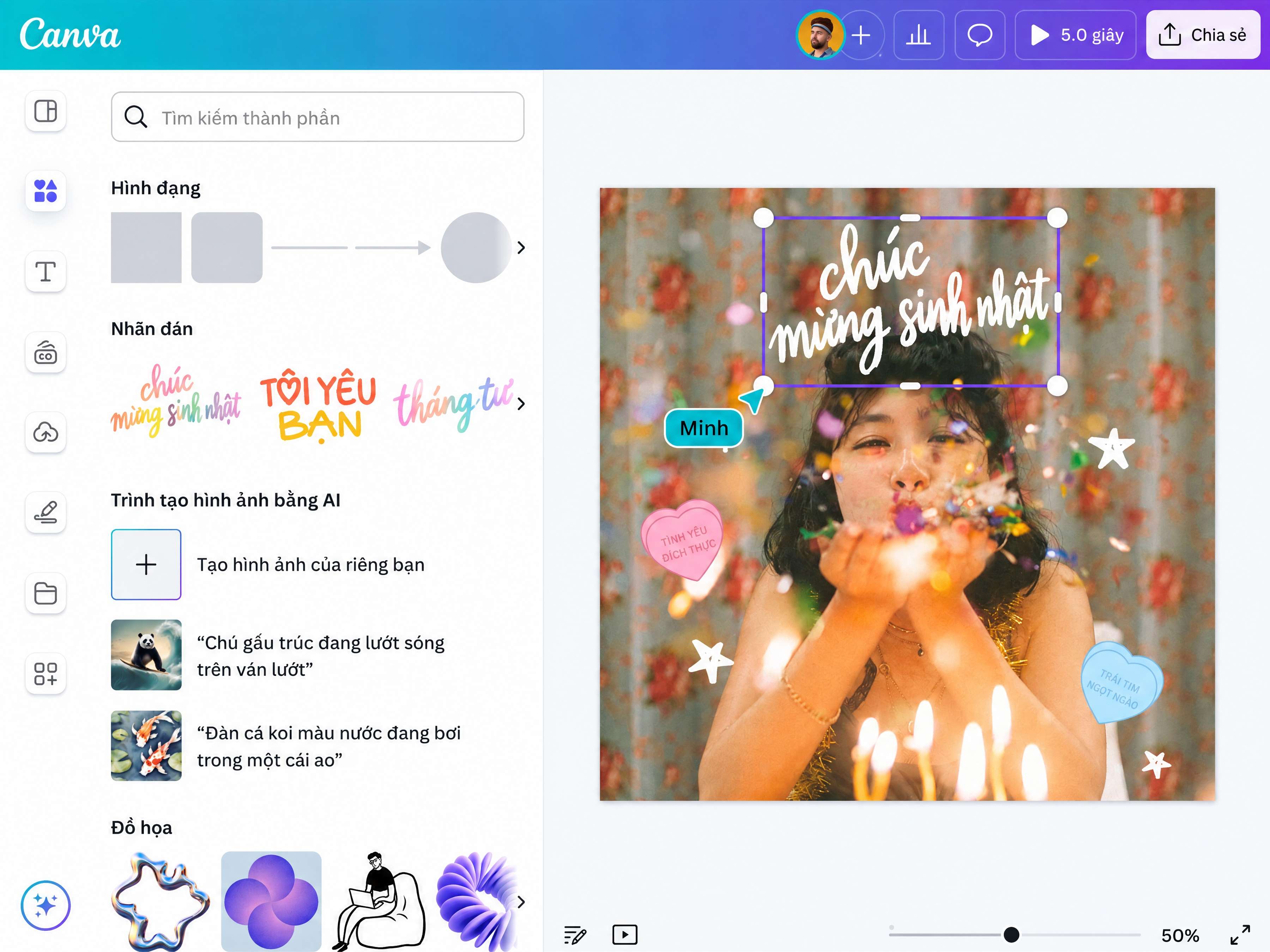The height and width of the screenshot is (952, 1270).
Task: Open the Nhãn dán section heading
Action: tap(152, 329)
